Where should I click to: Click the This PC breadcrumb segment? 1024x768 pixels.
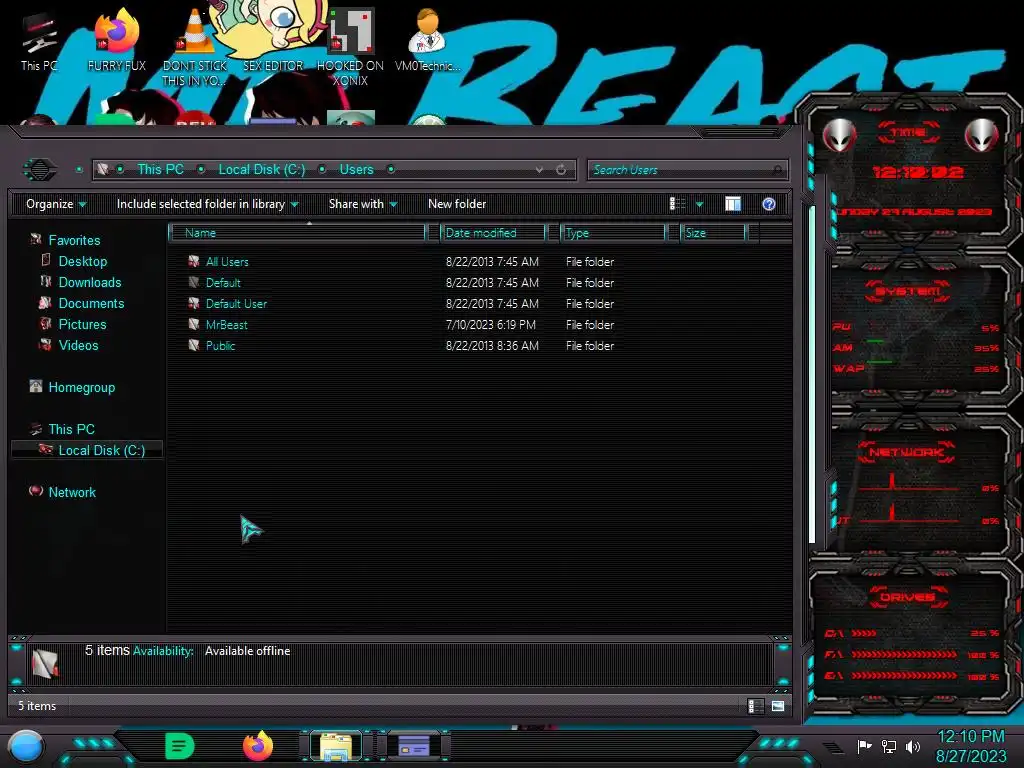160,170
